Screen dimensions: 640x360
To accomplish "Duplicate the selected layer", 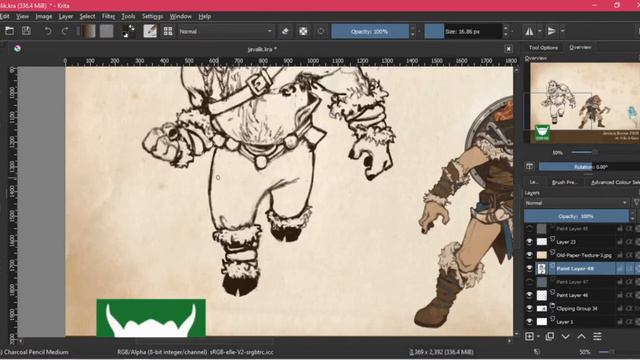I will point(549,336).
